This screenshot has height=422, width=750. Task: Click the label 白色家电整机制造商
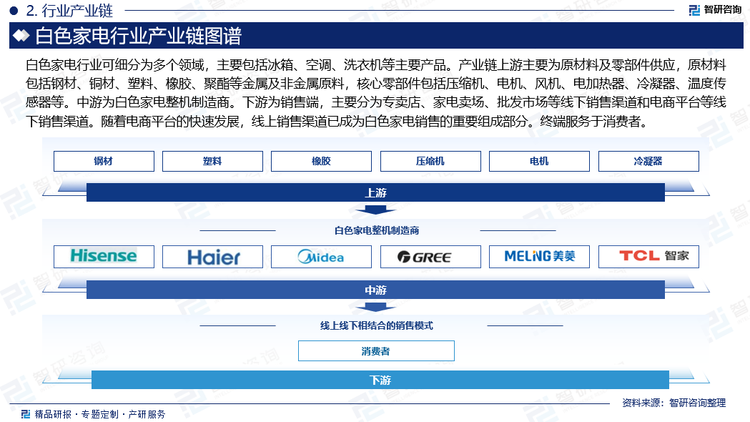[x=376, y=231]
